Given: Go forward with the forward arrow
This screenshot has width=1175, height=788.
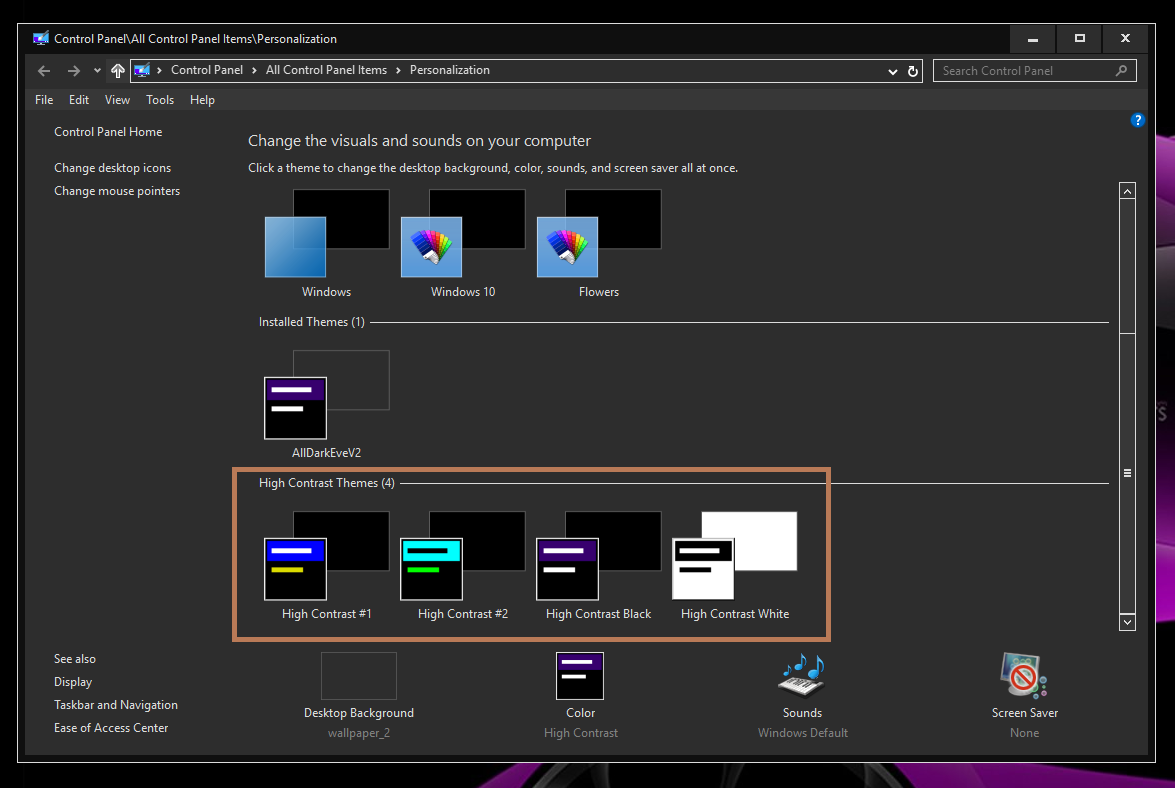Looking at the screenshot, I should coord(73,70).
